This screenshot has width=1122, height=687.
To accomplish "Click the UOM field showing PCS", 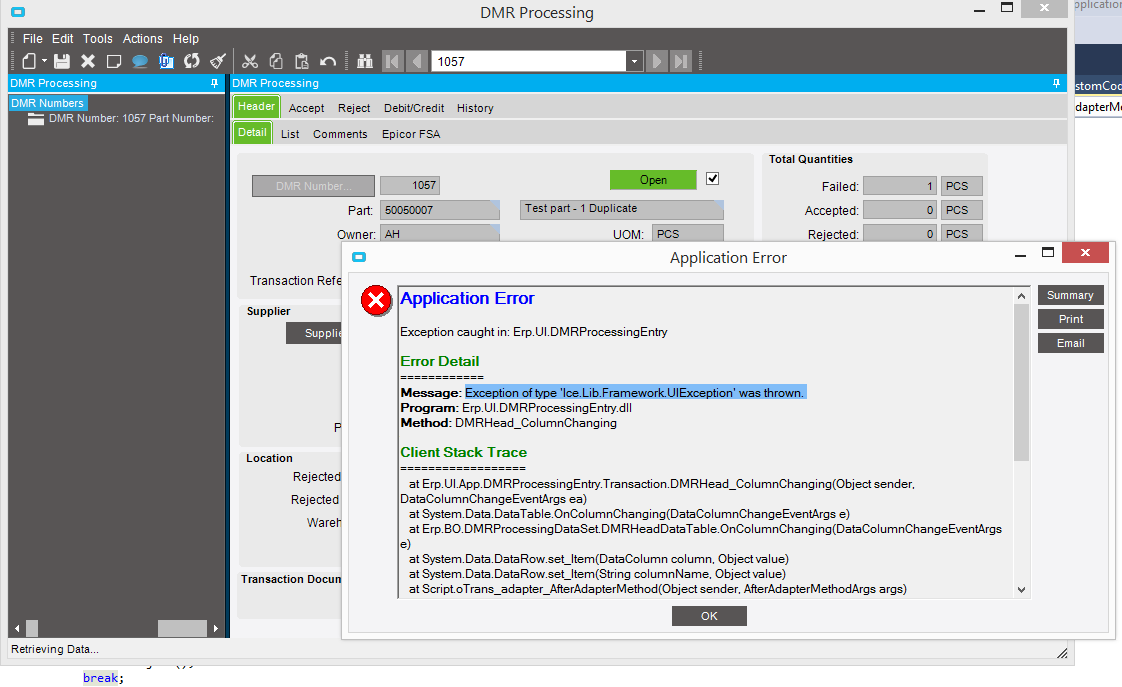I will click(688, 233).
